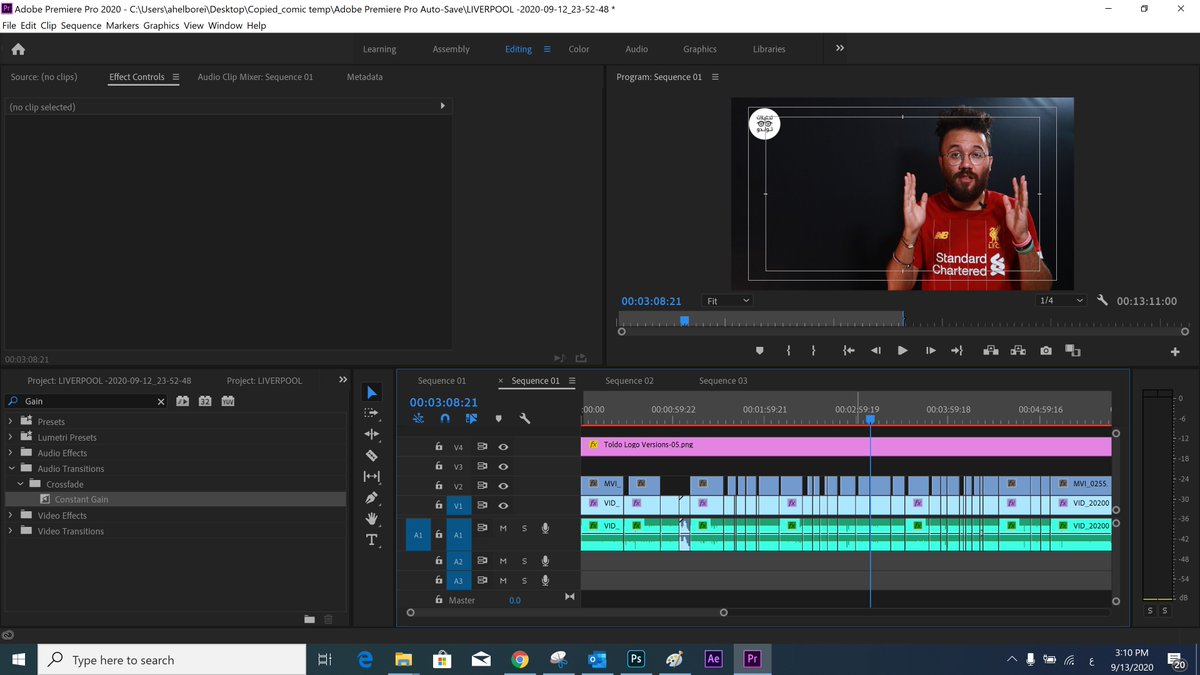Image resolution: width=1200 pixels, height=675 pixels.
Task: Open the Graphics menu in menu bar
Action: click(x=161, y=25)
